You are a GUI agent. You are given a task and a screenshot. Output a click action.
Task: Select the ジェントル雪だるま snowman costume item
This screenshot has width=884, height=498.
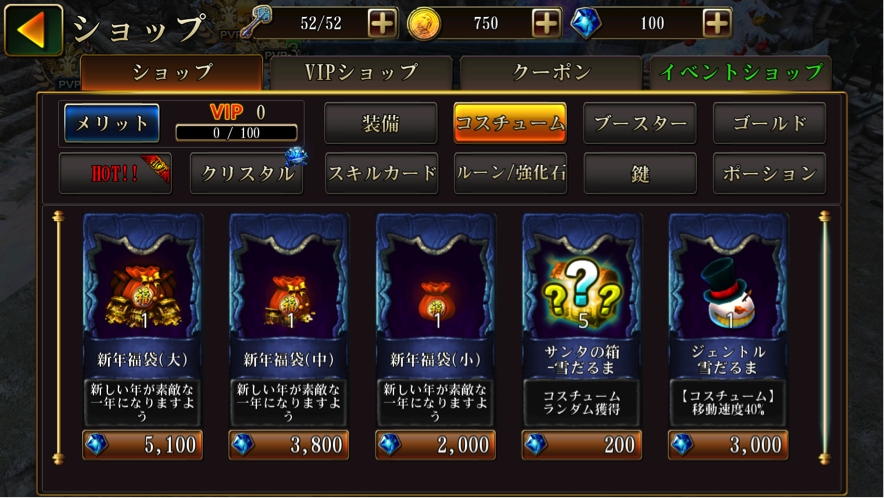click(728, 320)
